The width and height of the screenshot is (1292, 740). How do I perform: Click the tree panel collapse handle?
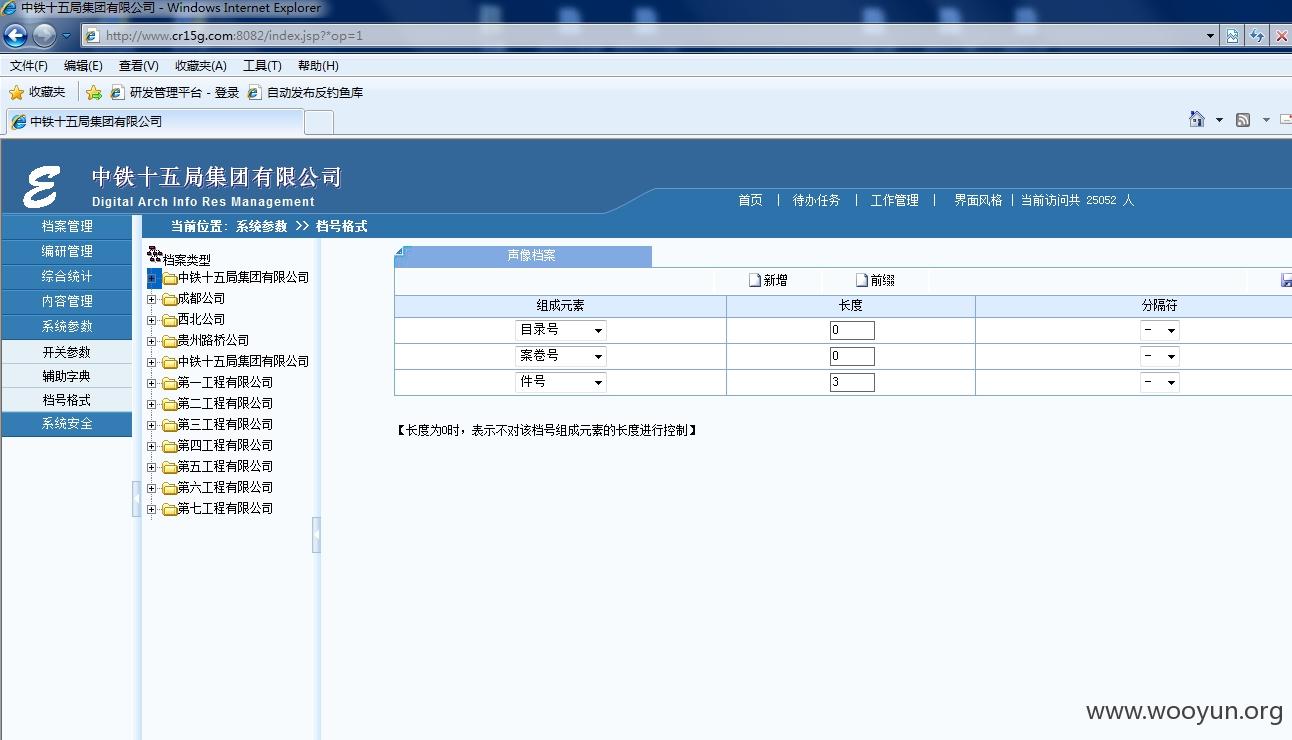pos(316,535)
